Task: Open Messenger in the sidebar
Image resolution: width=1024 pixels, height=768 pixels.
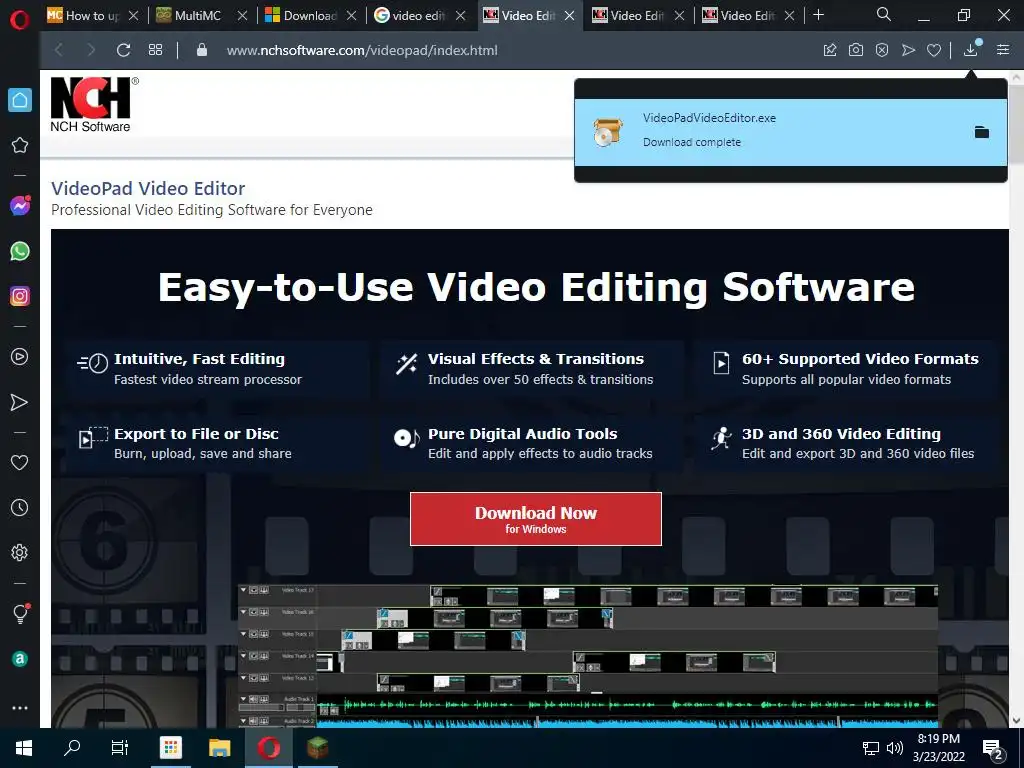Action: click(20, 206)
